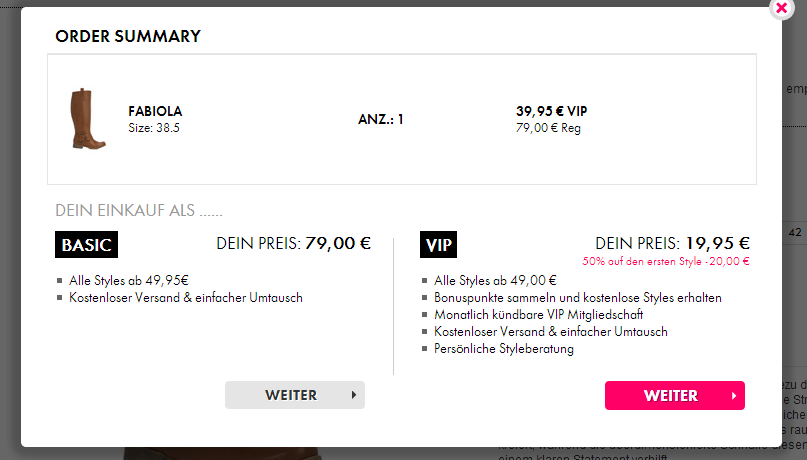Viewport: 807px width, 460px height.
Task: Click the ORDER SUMMARY heading
Action: click(128, 37)
